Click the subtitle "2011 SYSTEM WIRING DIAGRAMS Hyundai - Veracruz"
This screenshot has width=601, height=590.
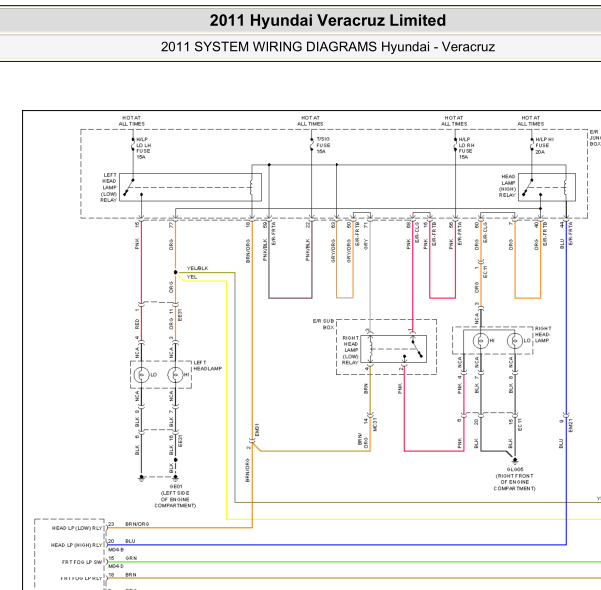pyautogui.click(x=328, y=47)
